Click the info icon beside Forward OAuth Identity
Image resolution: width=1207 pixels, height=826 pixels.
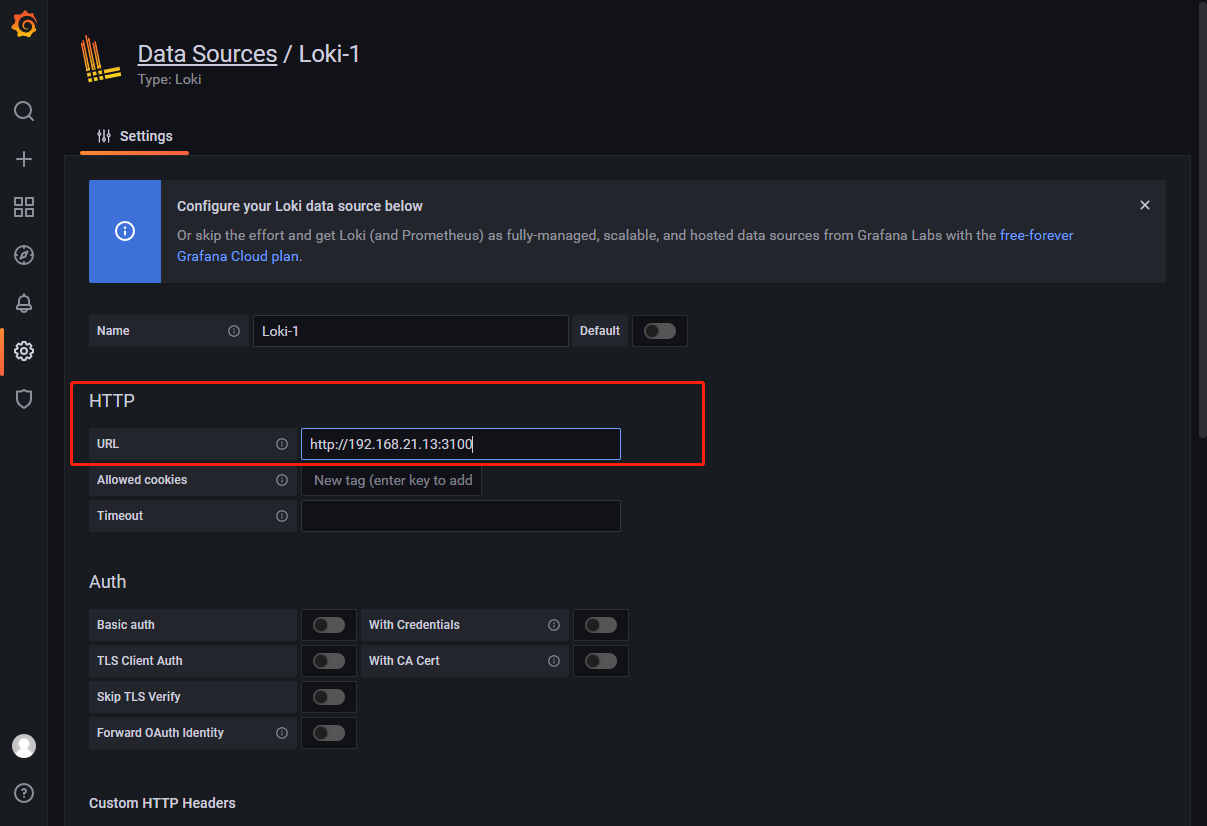(282, 733)
